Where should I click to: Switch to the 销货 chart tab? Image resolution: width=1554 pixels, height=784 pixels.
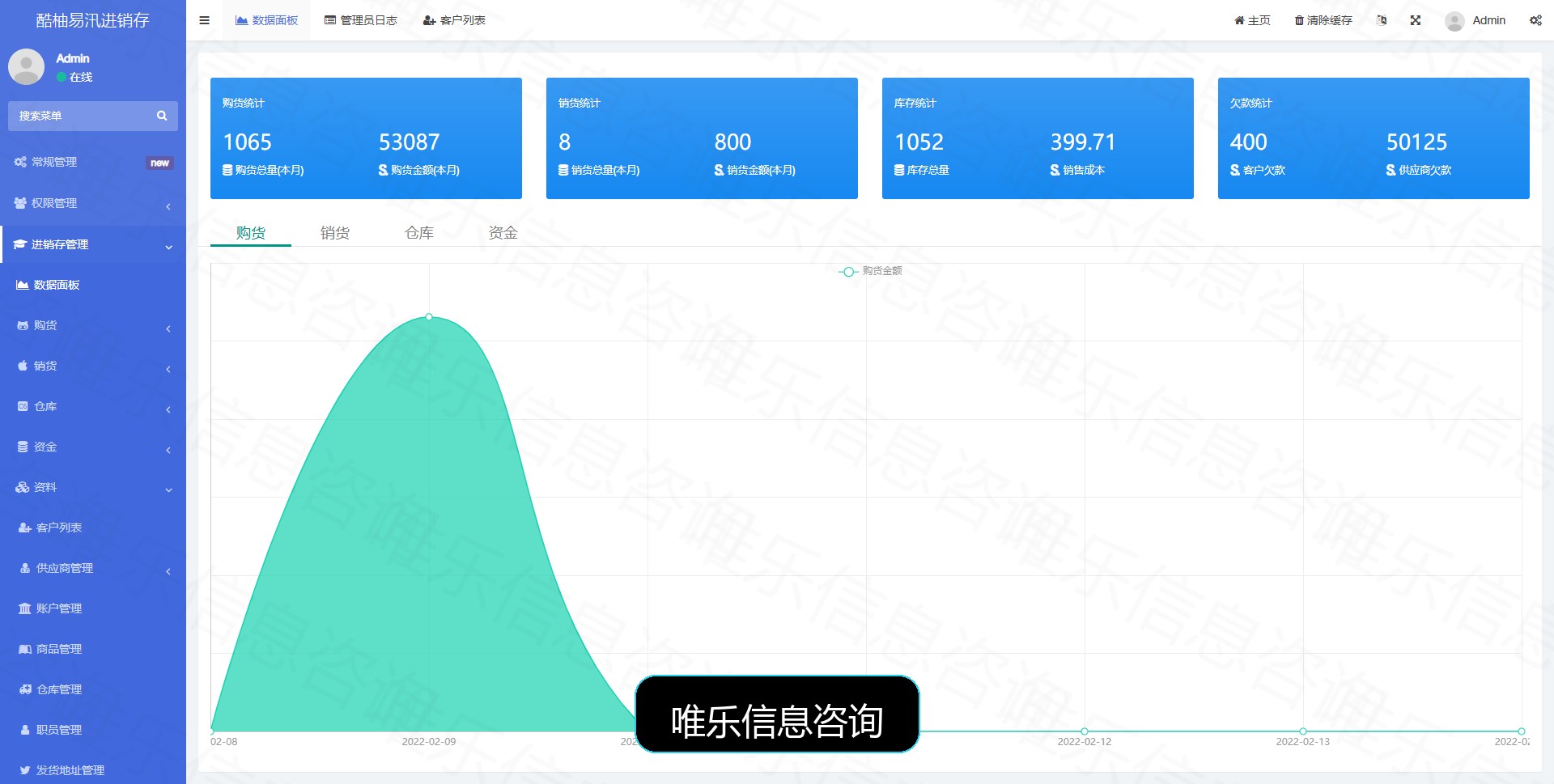(334, 233)
